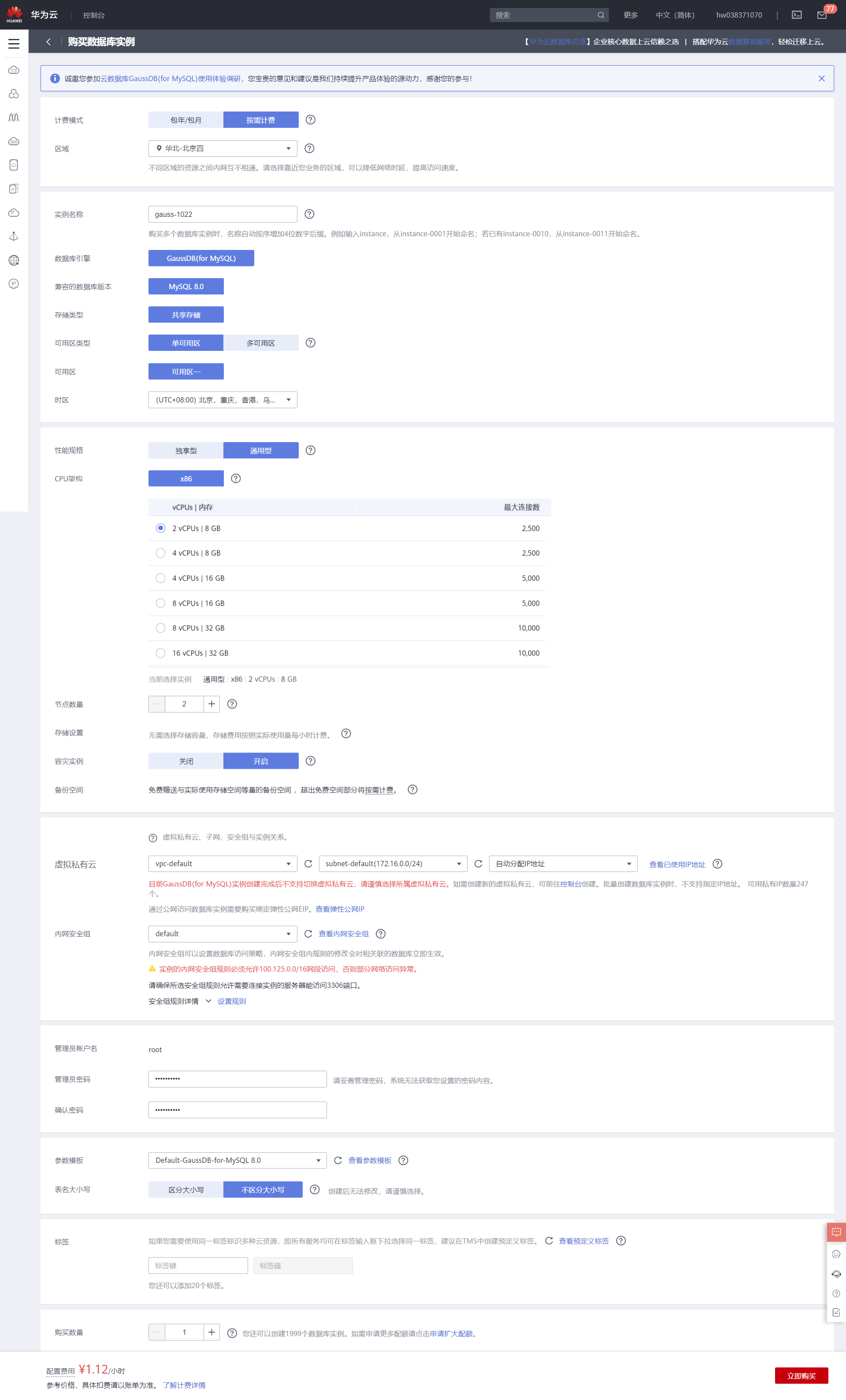Screen dimensions: 846x1400
Task: Increase 节点数量 with the plus stepper
Action: pos(211,704)
